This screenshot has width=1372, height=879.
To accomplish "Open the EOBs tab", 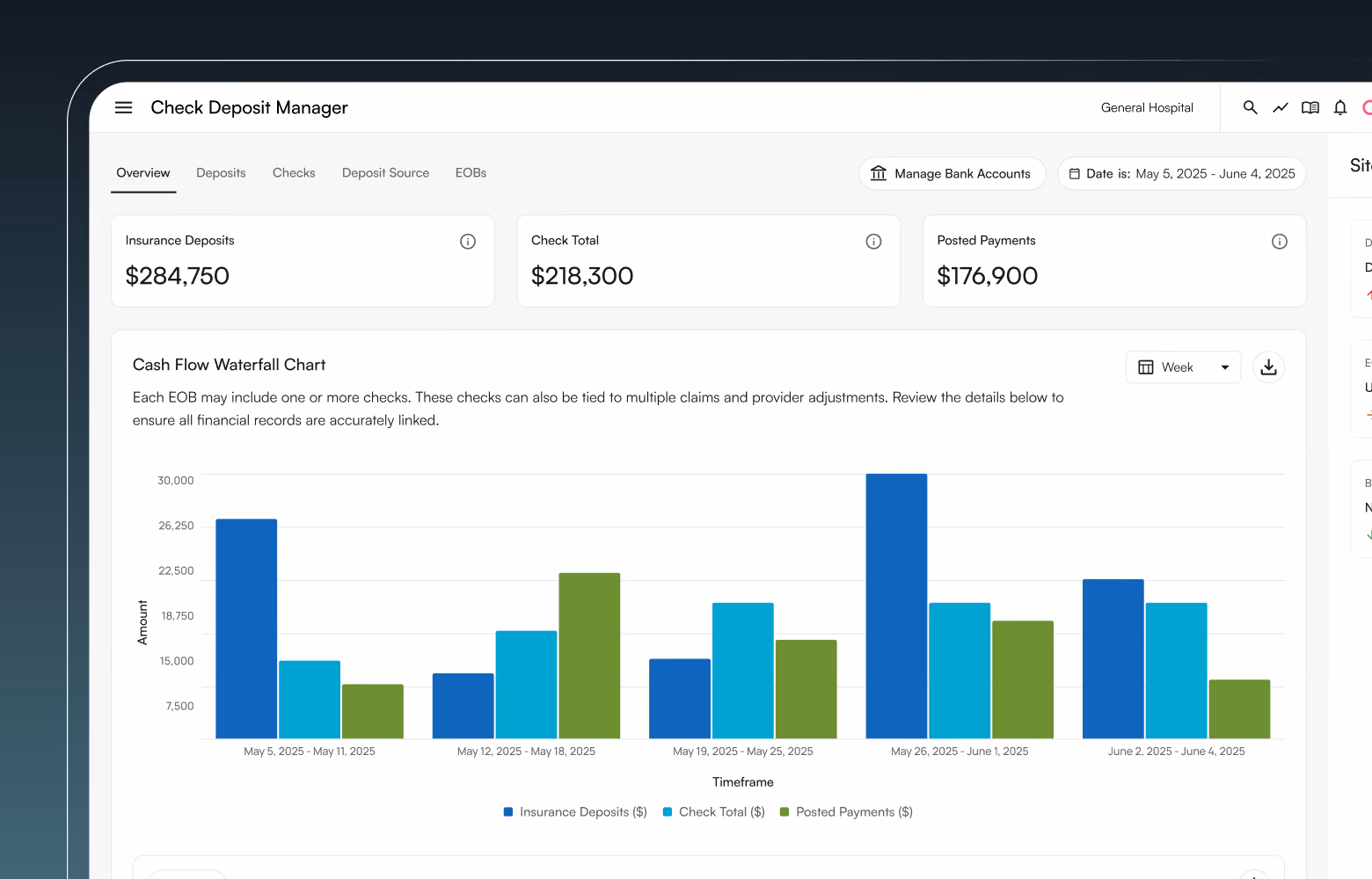I will click(471, 173).
